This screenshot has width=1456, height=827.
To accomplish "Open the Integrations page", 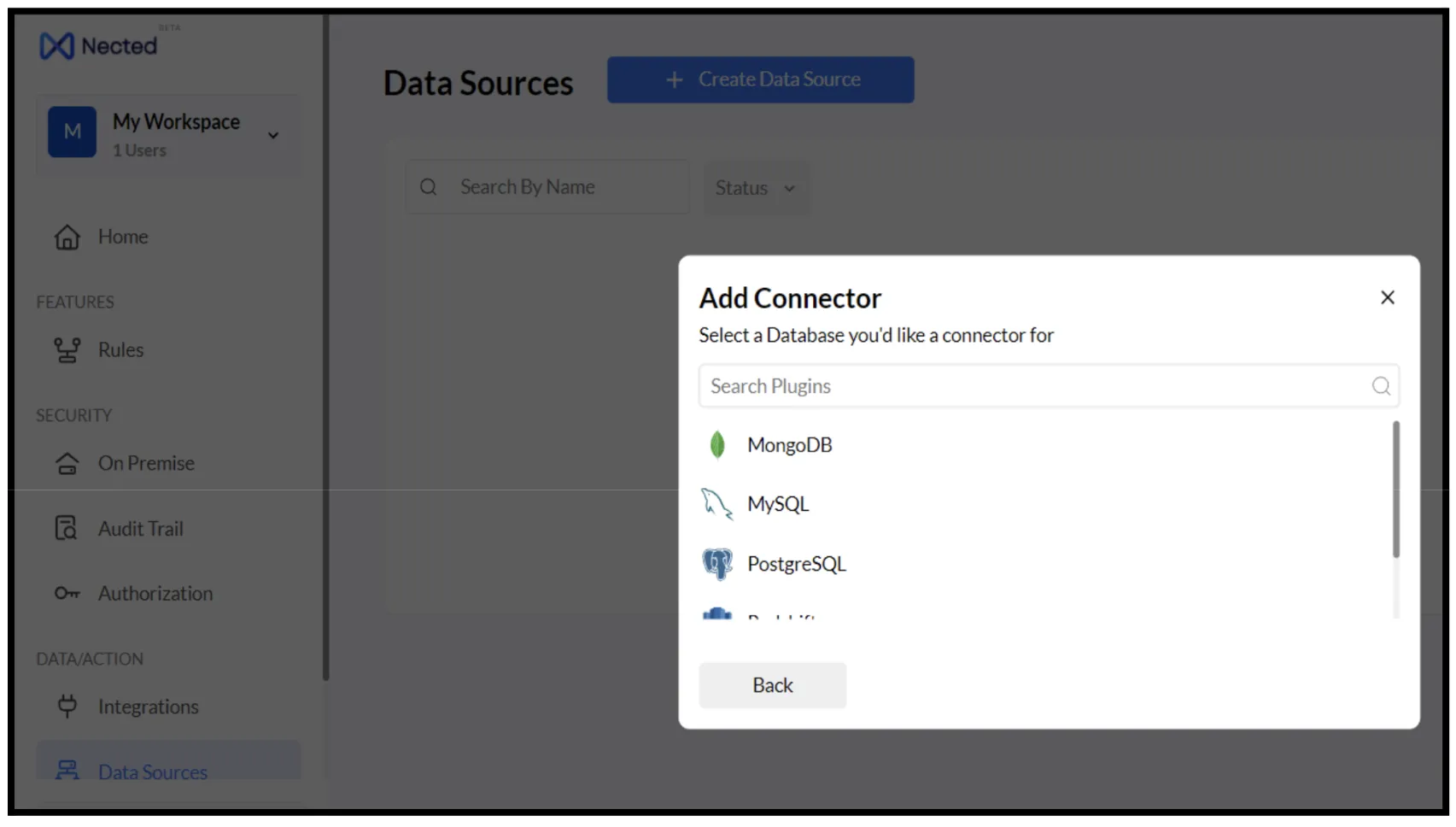I will tap(149, 707).
